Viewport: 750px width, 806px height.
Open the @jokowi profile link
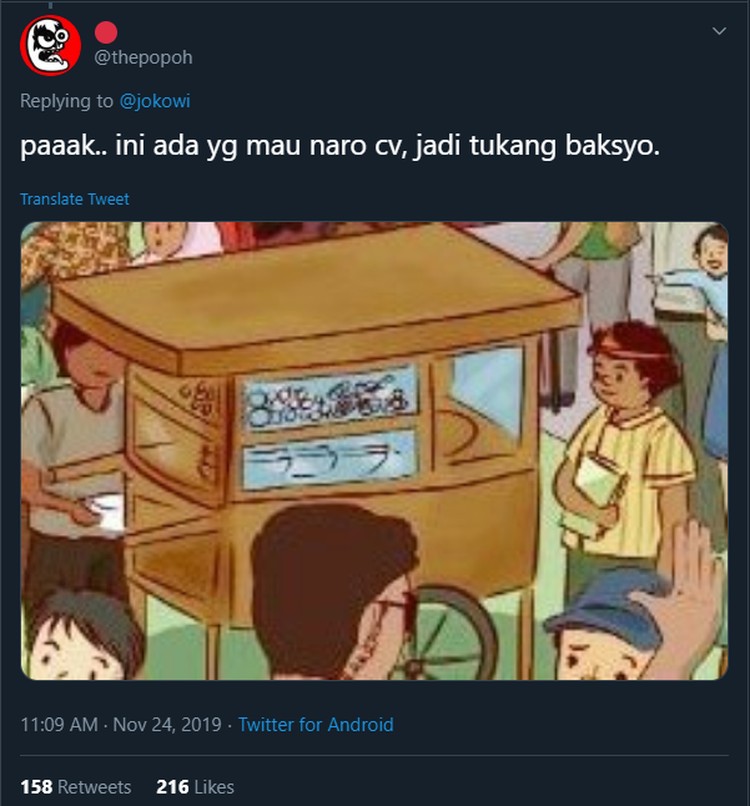[x=155, y=101]
